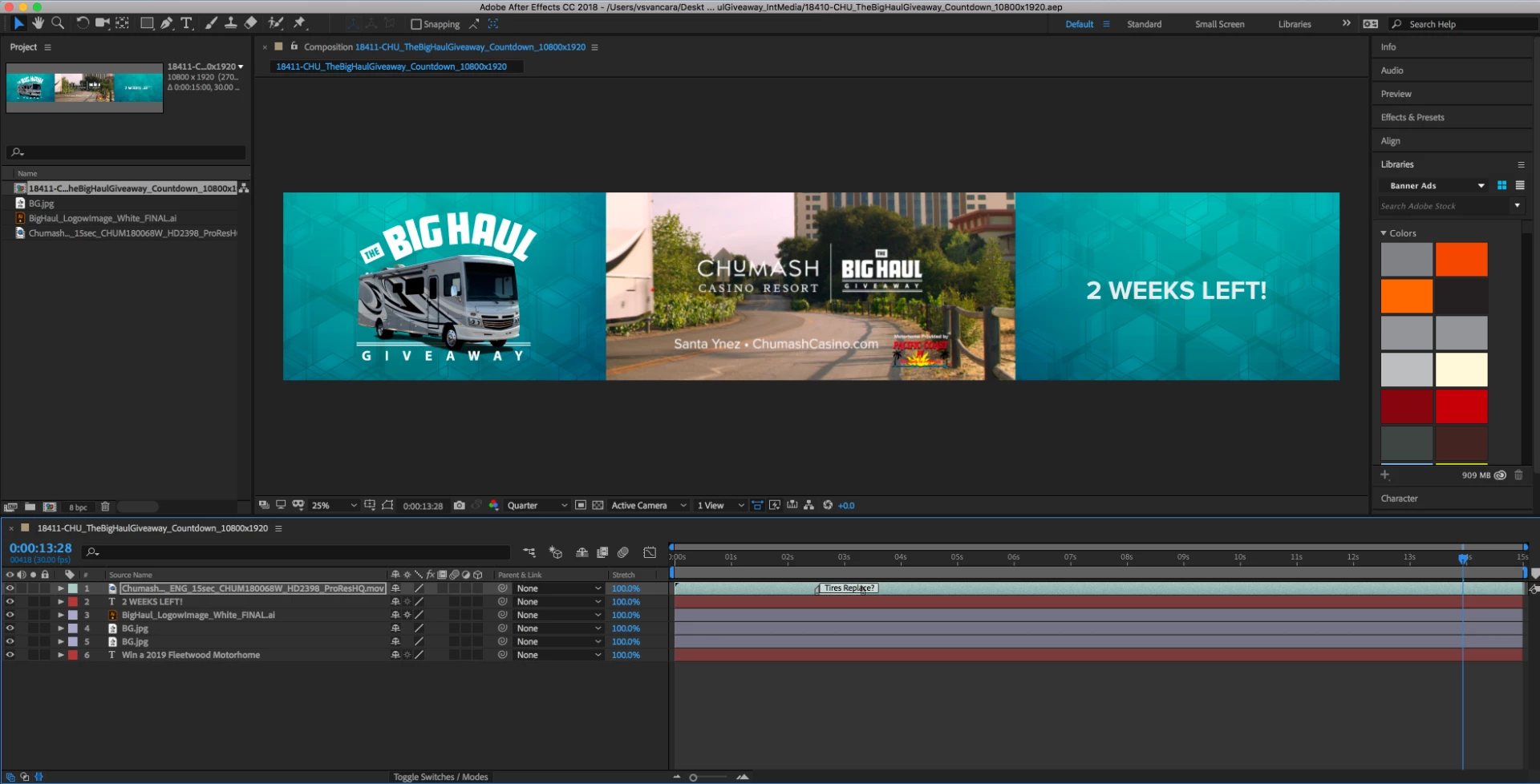Enable the Snapping checkbox
Viewport: 1540px width, 784px height.
click(x=416, y=24)
